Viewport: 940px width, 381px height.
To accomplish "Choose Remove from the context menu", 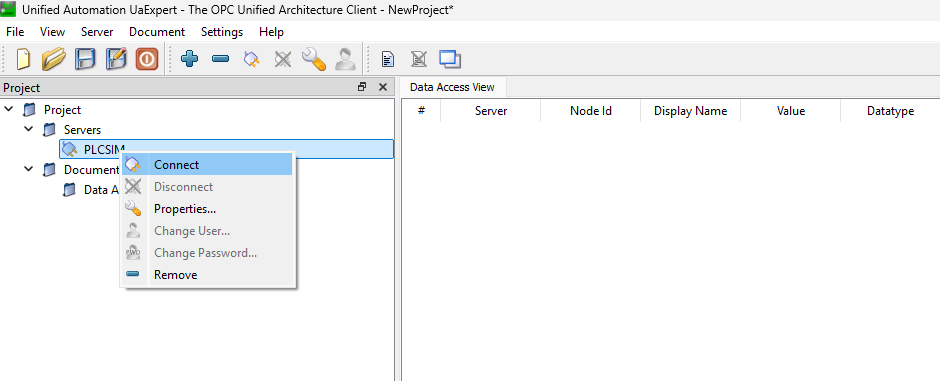I will 207,274.
